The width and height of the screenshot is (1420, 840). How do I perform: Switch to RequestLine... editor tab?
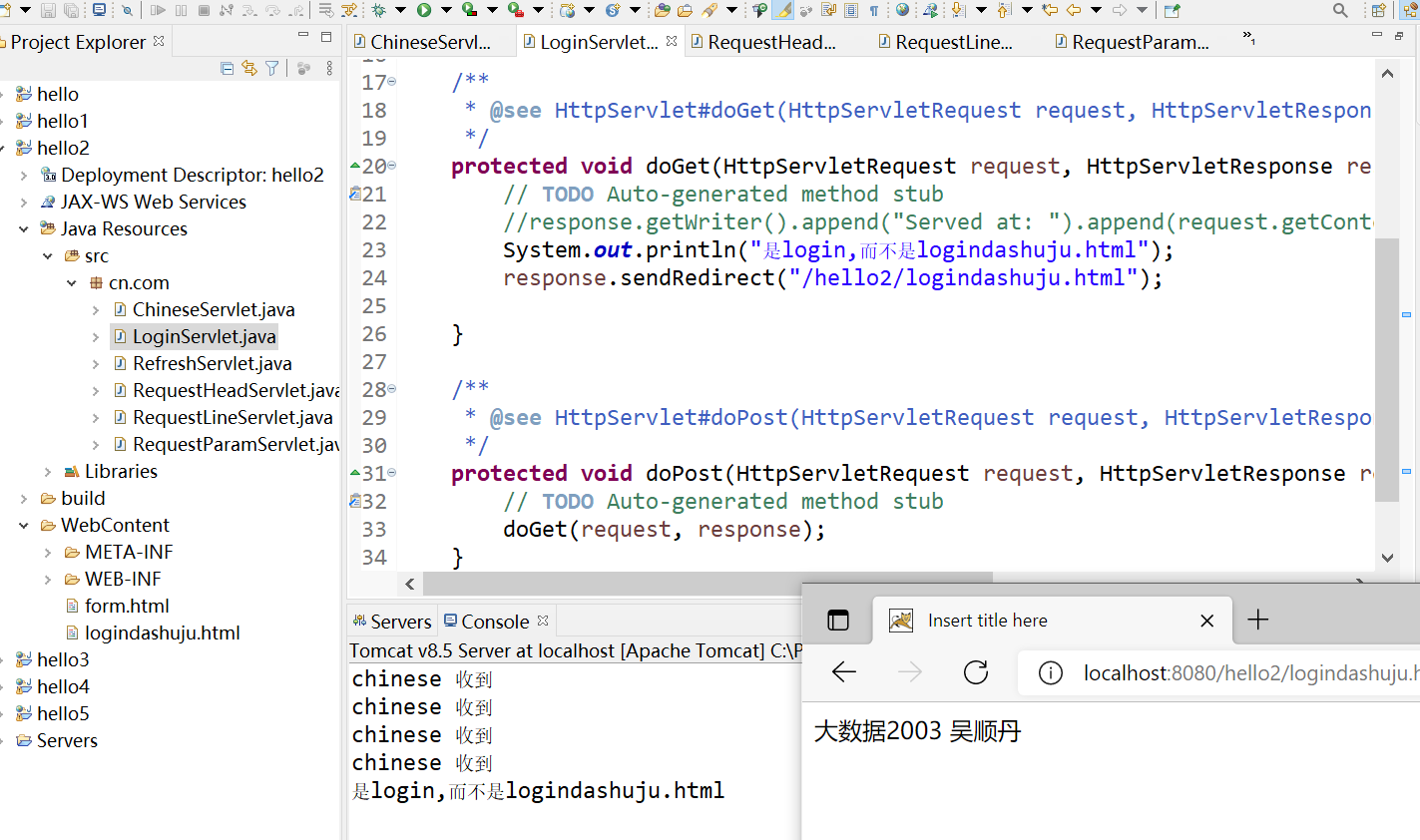click(x=945, y=42)
